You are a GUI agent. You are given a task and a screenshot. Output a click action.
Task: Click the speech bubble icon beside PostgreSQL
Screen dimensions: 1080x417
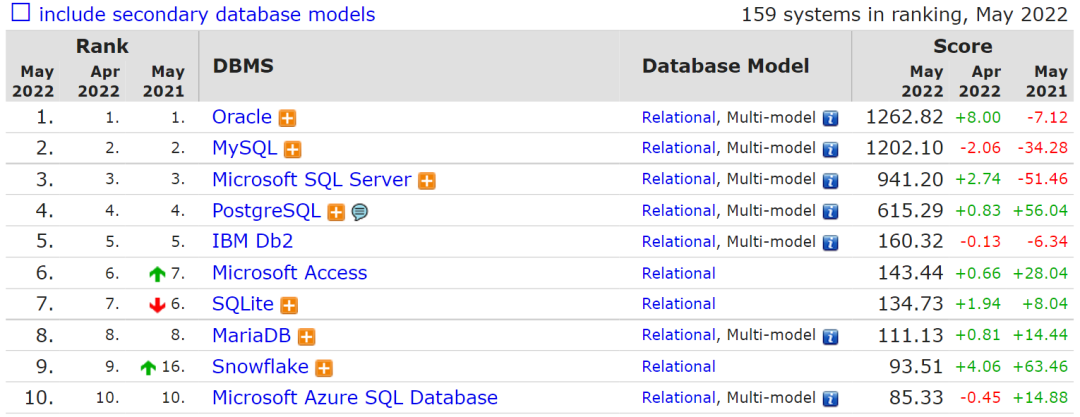[x=359, y=212]
